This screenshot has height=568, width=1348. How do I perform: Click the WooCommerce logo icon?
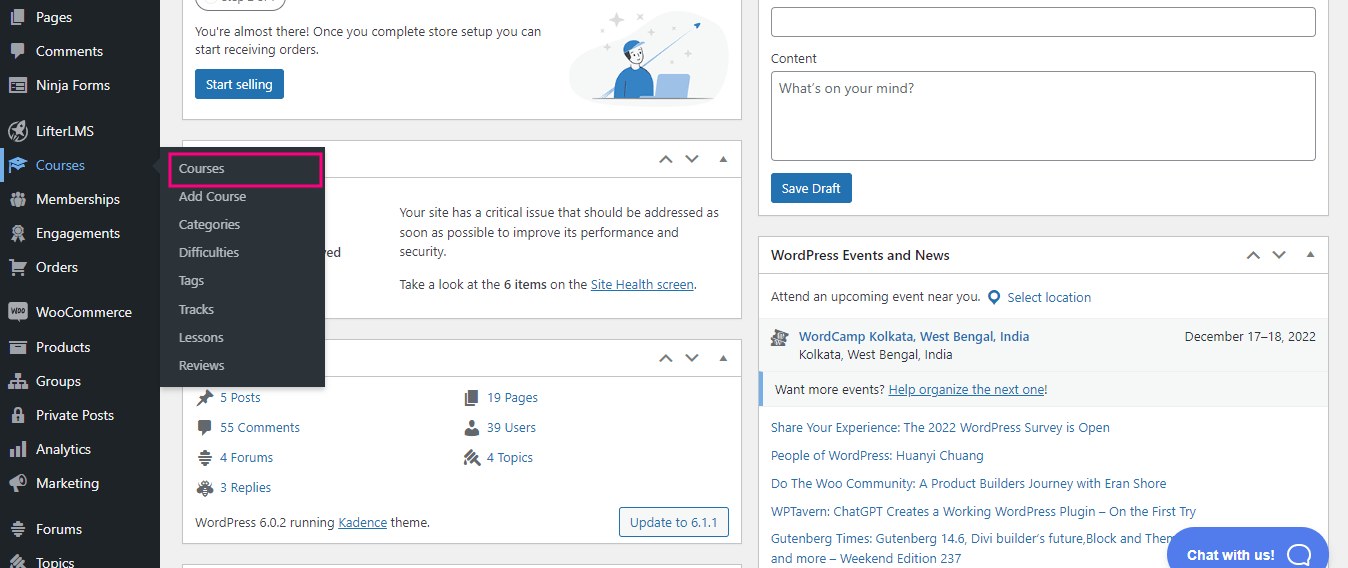pos(17,312)
